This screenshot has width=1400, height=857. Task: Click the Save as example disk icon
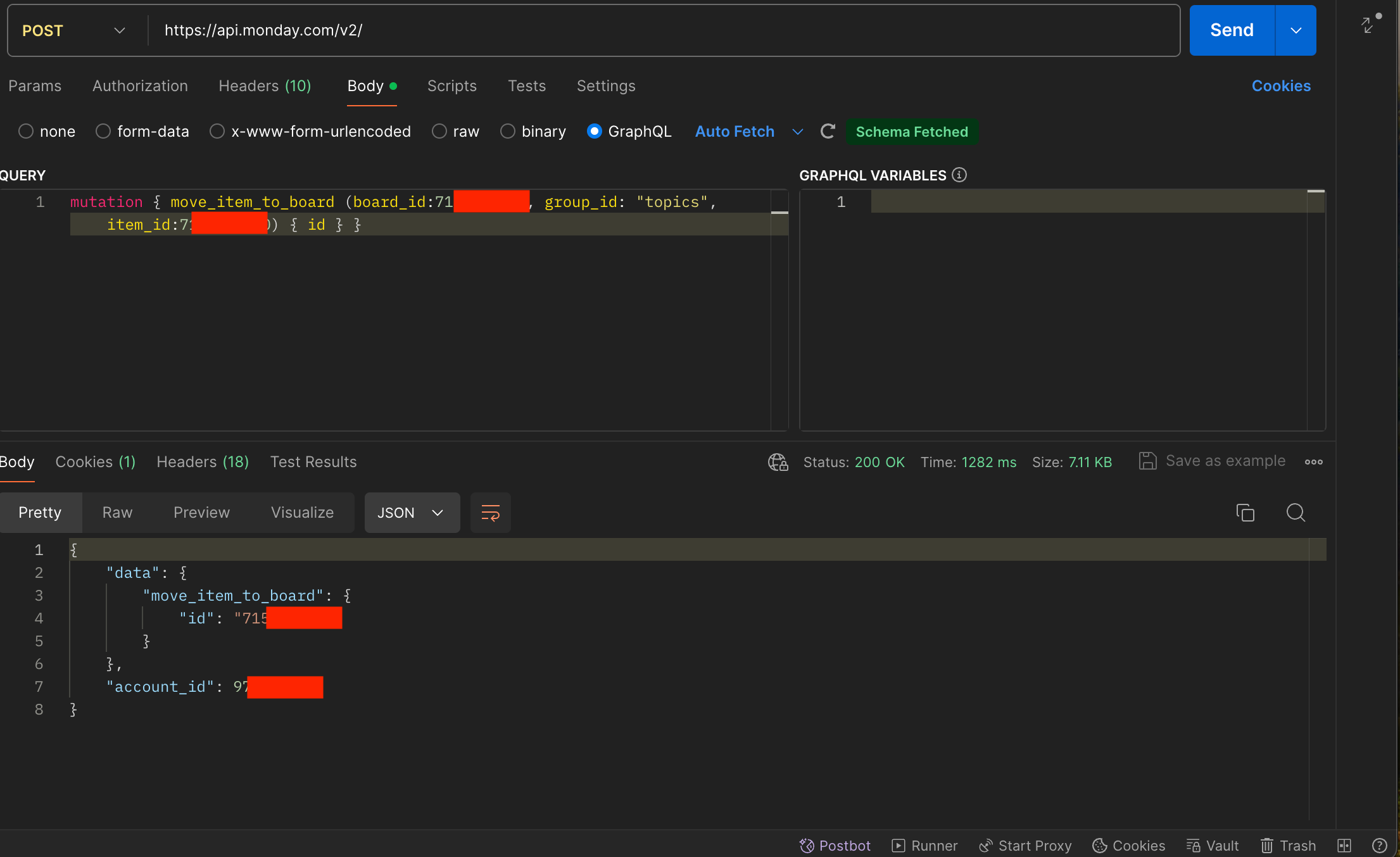[1147, 461]
